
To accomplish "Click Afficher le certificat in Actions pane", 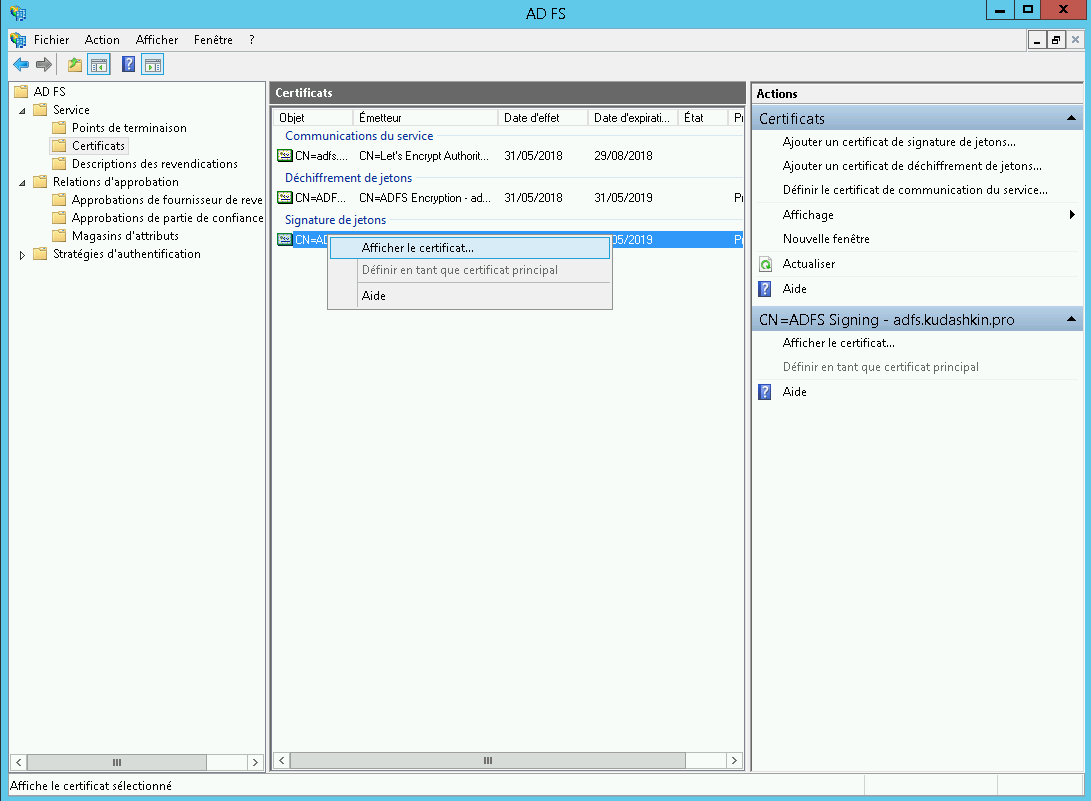I will tap(838, 342).
